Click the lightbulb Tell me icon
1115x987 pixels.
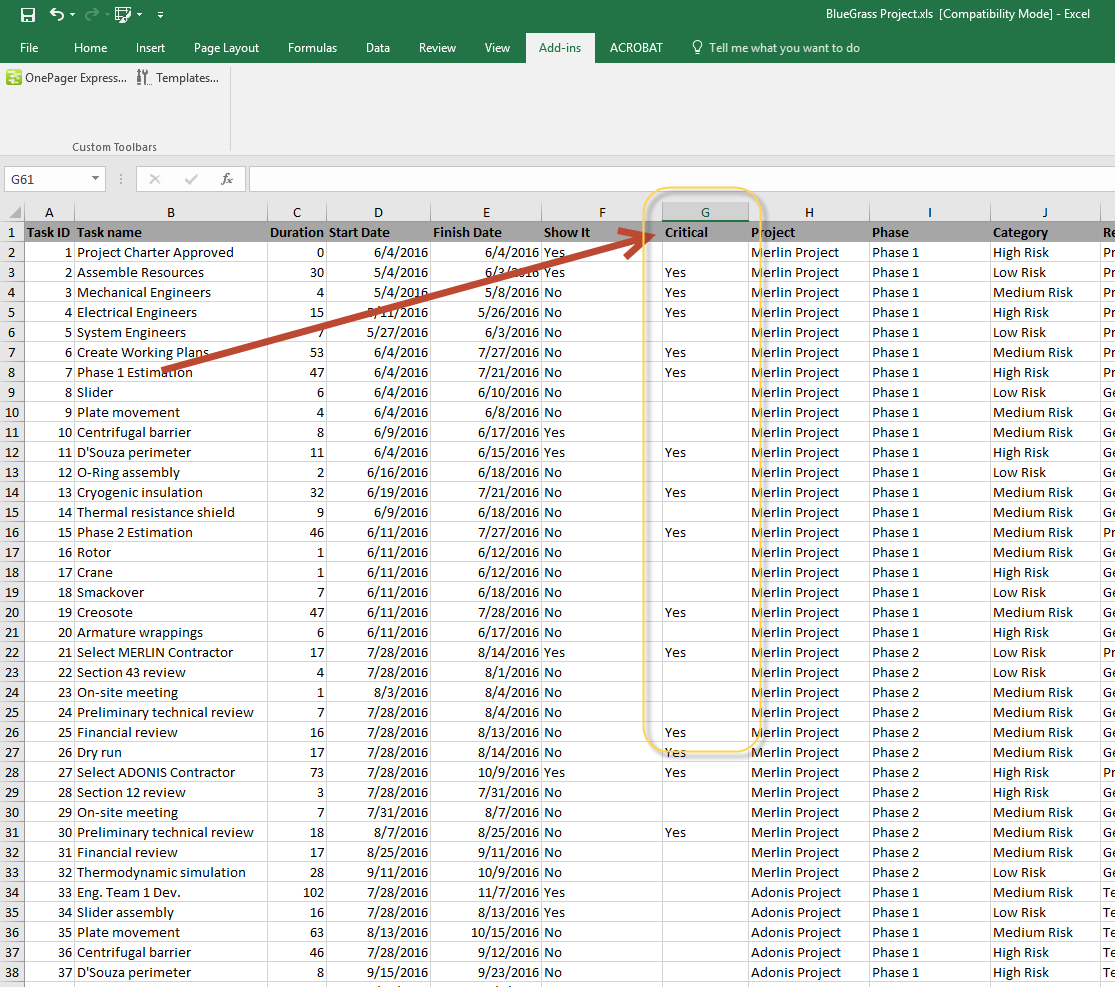coord(697,48)
